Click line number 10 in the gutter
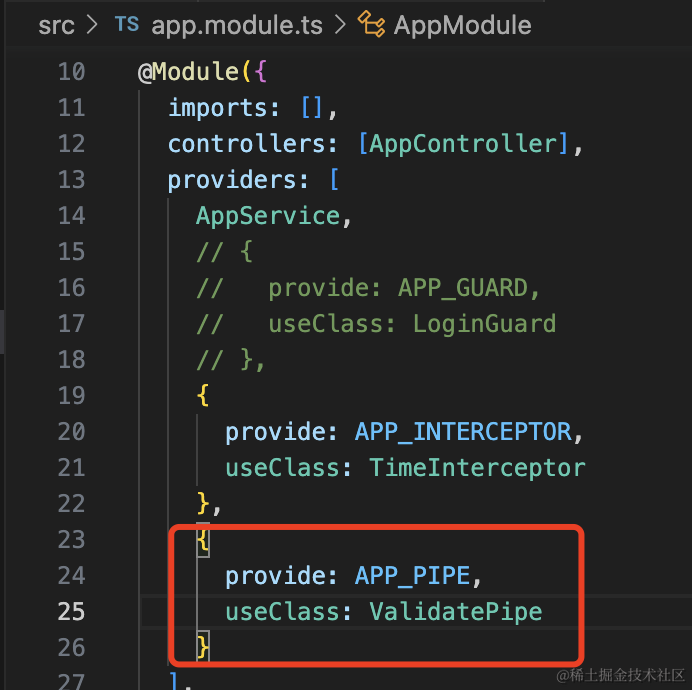This screenshot has height=690, width=692. 71,72
